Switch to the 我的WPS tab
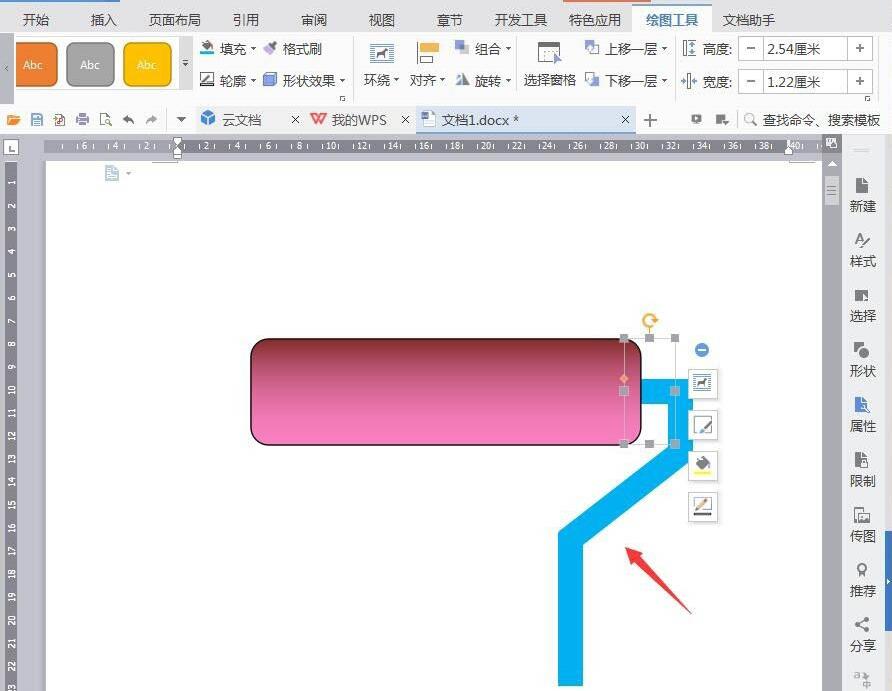 349,119
